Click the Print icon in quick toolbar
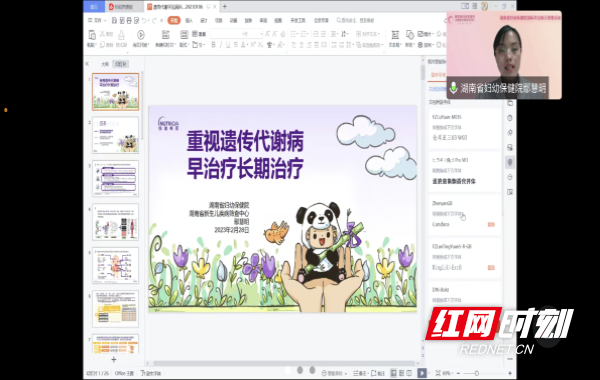This screenshot has height=380, width=600. (x=129, y=20)
